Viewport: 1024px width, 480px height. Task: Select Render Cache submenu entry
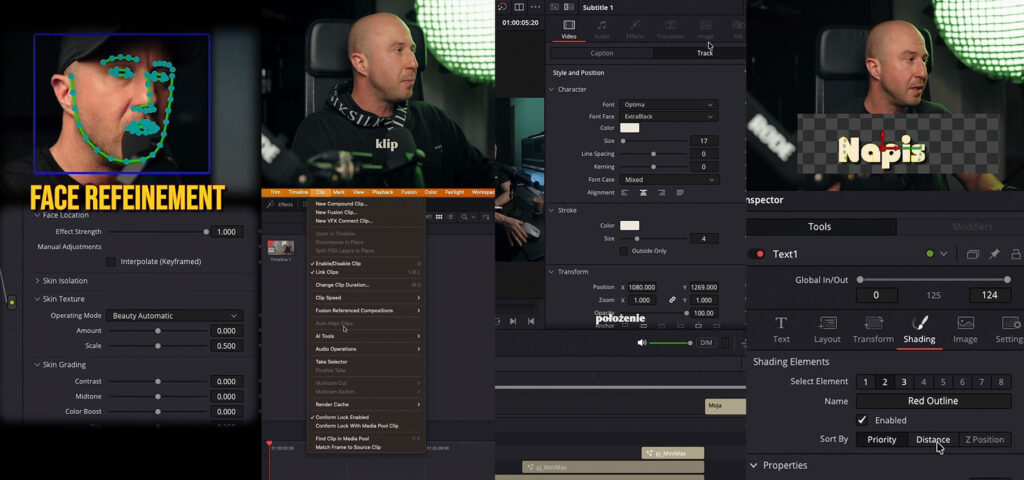click(x=368, y=404)
